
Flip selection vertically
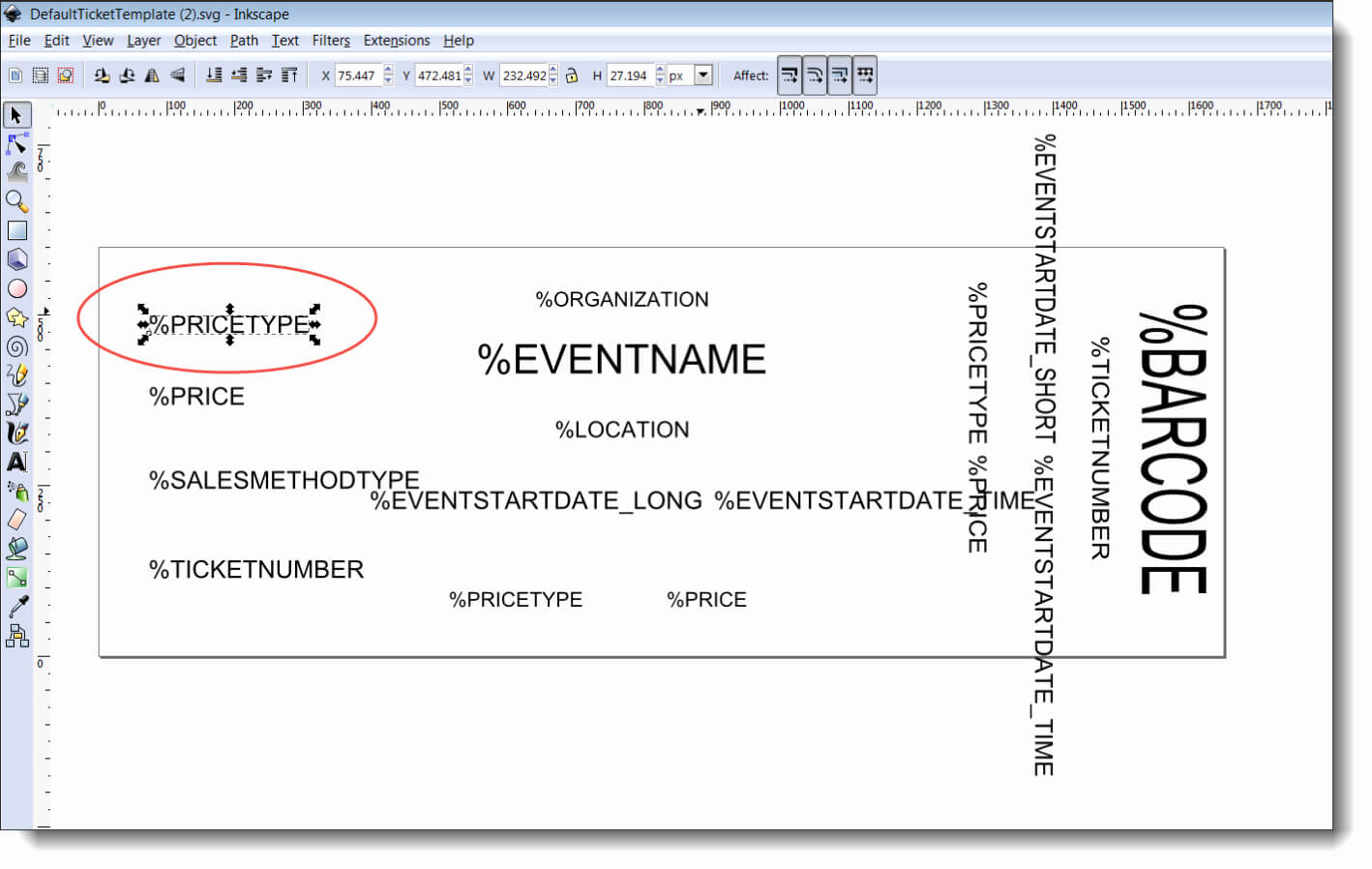(x=177, y=75)
